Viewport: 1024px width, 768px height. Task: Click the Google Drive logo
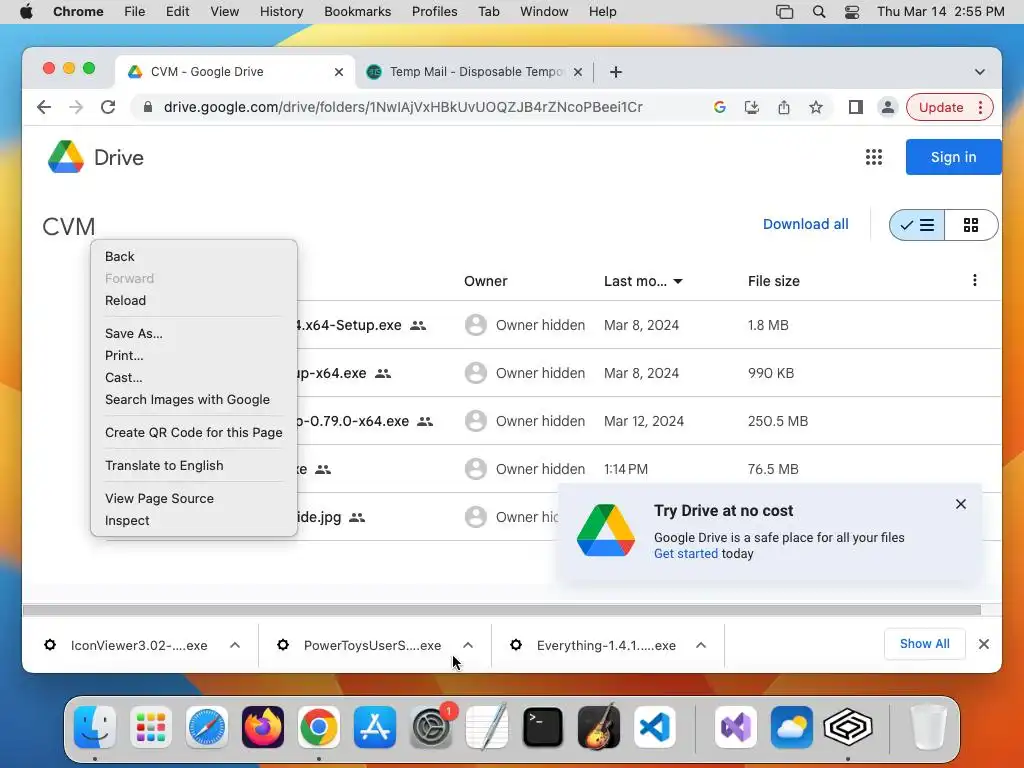66,157
